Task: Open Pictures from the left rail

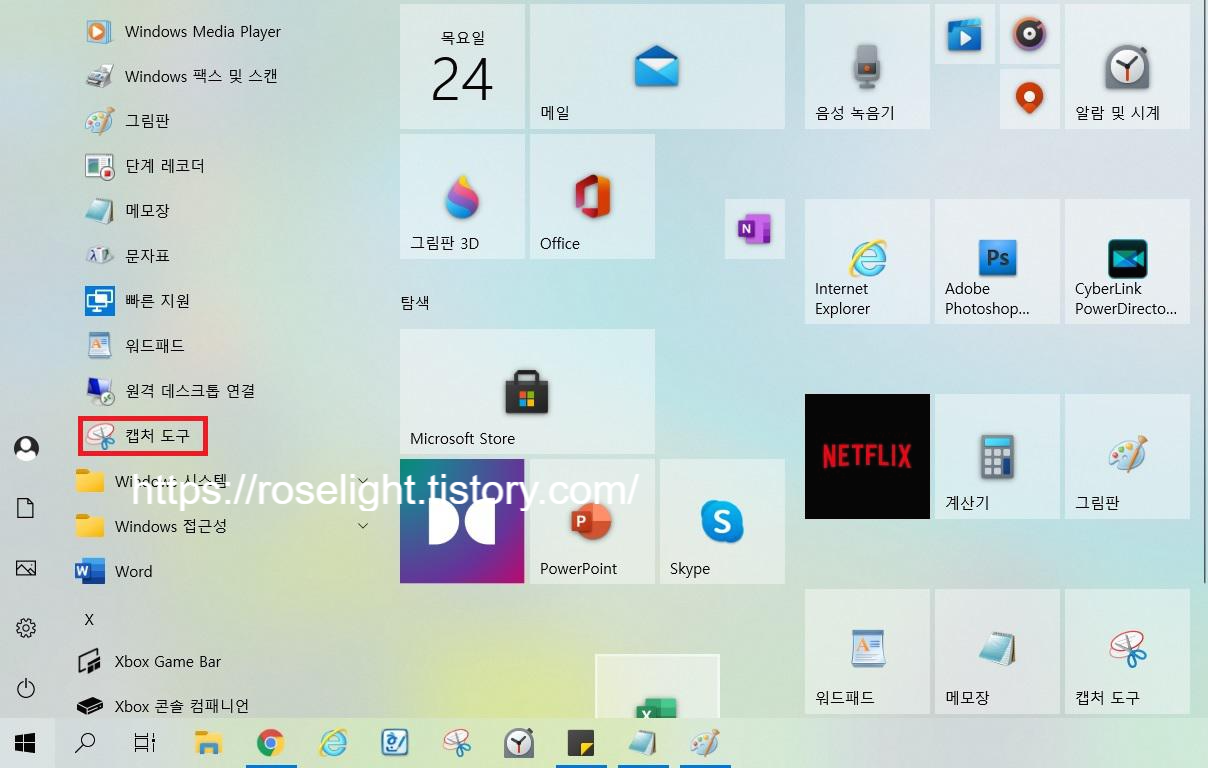Action: tap(26, 569)
